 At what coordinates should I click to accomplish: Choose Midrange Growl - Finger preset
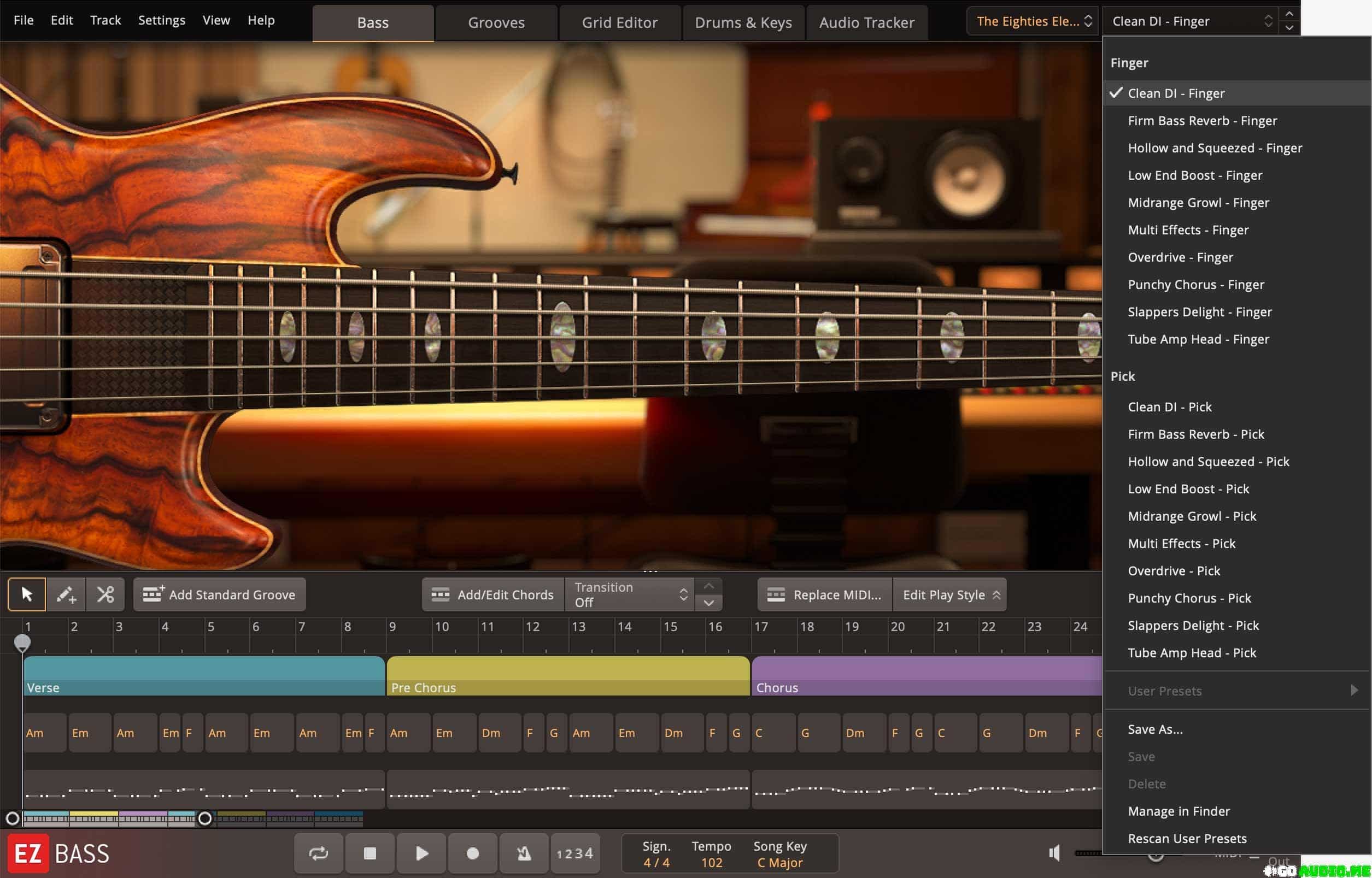click(x=1236, y=202)
